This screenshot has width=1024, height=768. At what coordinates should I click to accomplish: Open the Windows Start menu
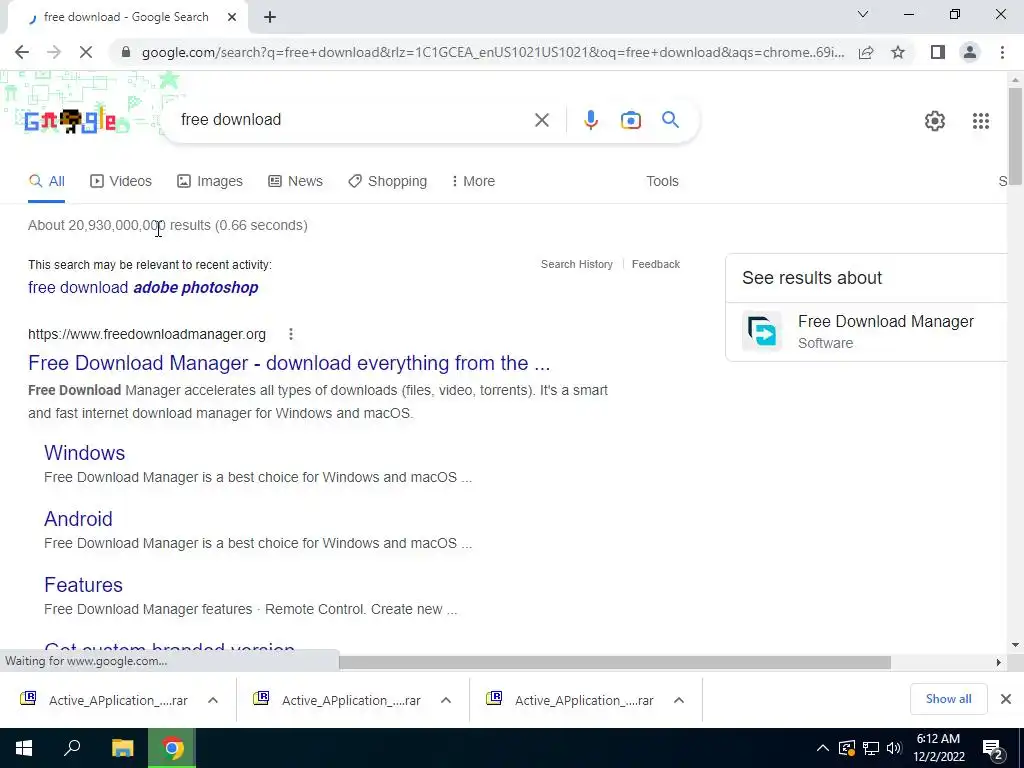[24, 748]
